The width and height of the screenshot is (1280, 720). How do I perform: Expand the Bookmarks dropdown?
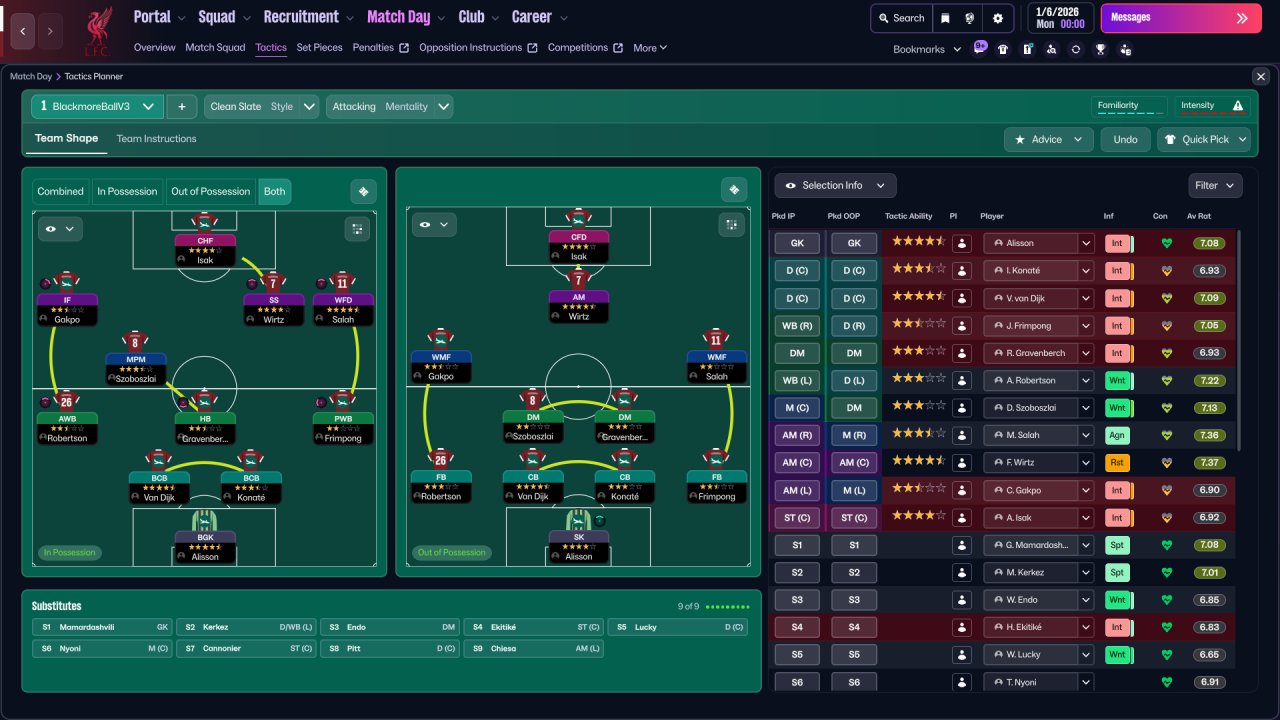(x=927, y=49)
